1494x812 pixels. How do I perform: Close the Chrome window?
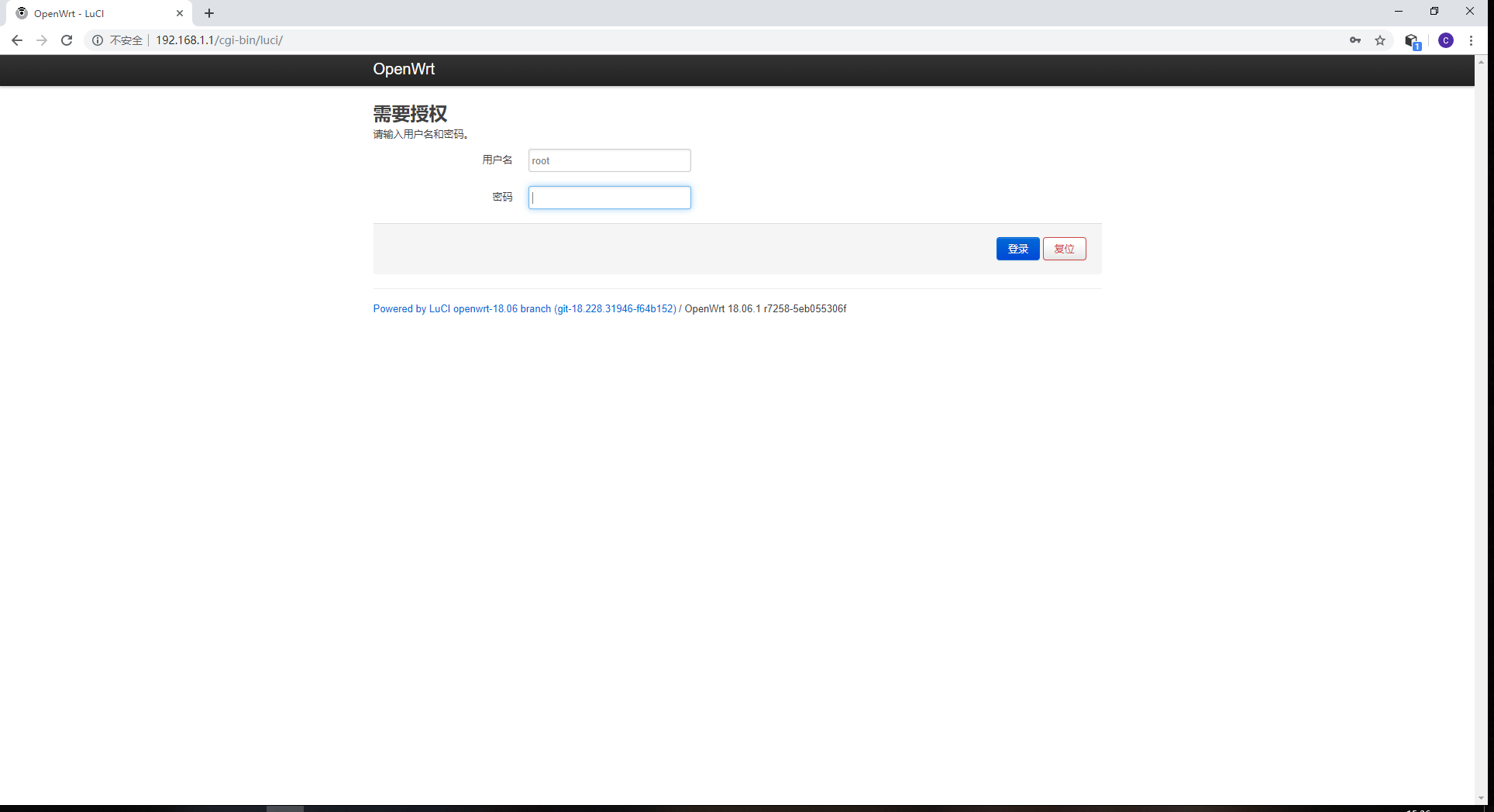point(1470,11)
